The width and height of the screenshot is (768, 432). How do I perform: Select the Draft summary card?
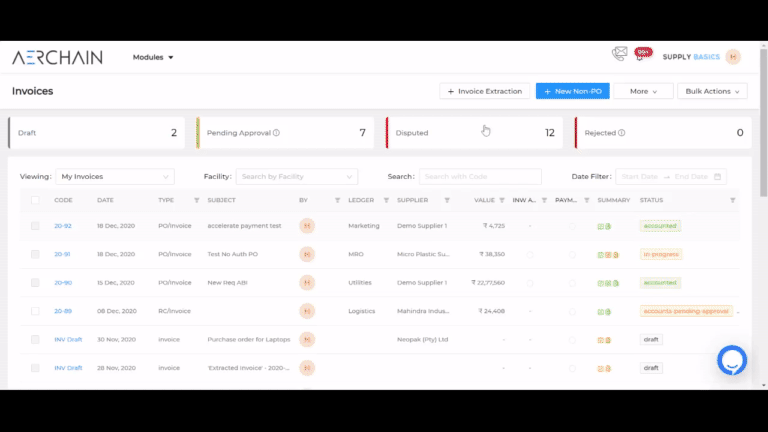[96, 133]
